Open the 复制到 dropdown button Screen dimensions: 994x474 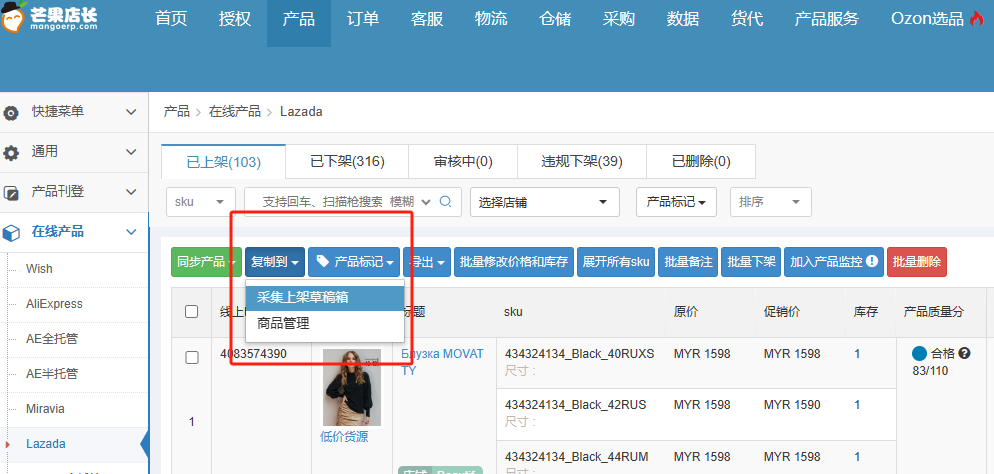pyautogui.click(x=275, y=262)
